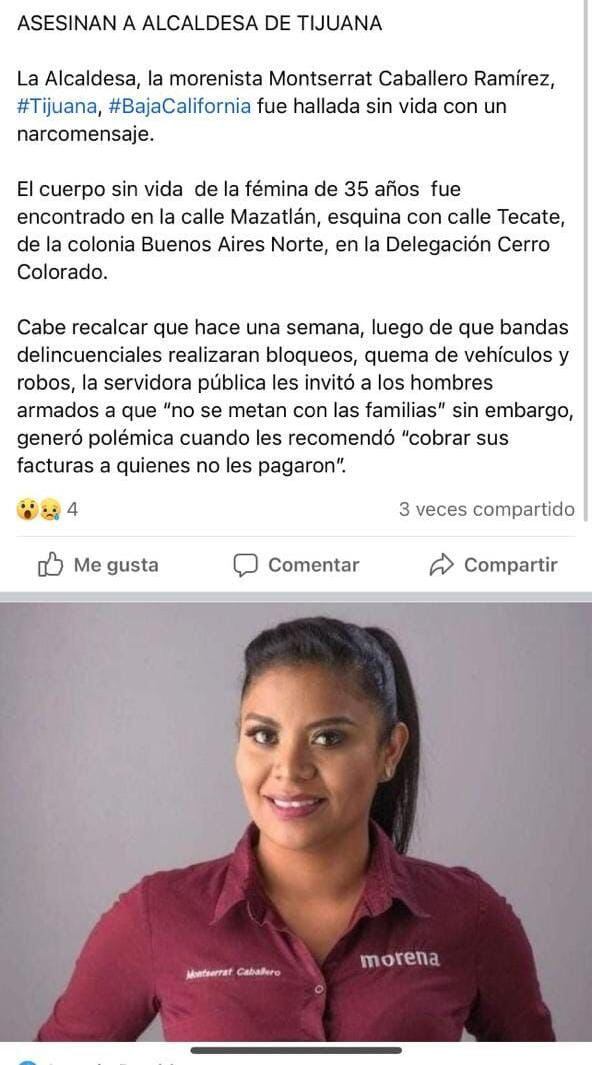View the '3 veces compartido' shares list

point(487,509)
